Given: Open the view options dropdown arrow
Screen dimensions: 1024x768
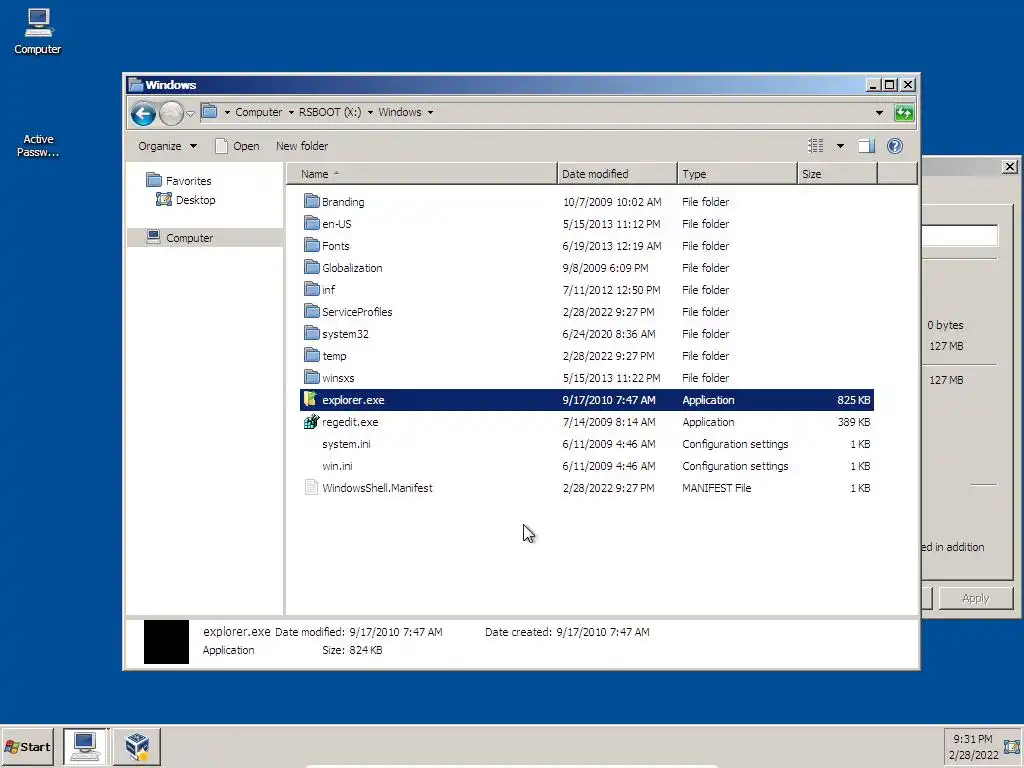Looking at the screenshot, I should pos(840,146).
